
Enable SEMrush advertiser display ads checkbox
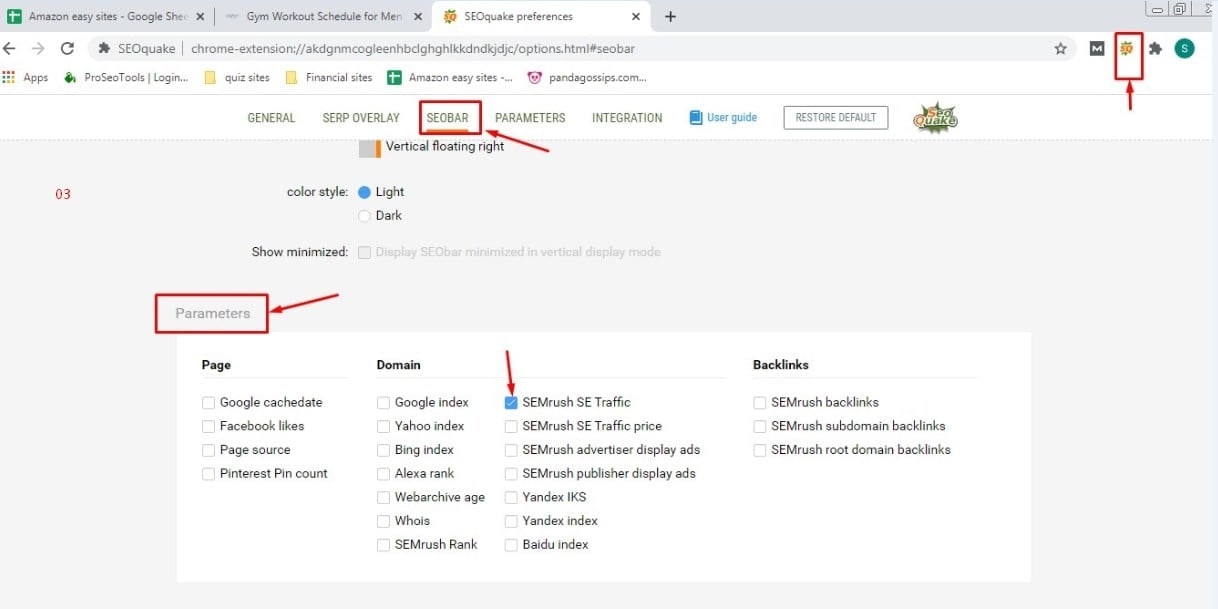[511, 450]
